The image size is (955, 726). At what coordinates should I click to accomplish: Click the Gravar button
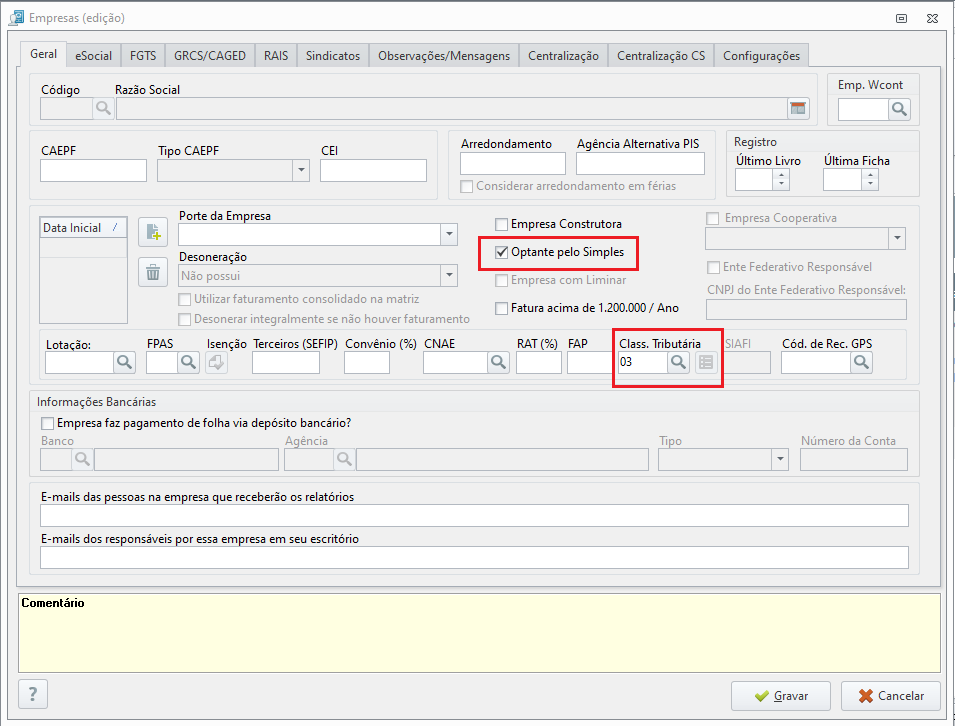781,696
